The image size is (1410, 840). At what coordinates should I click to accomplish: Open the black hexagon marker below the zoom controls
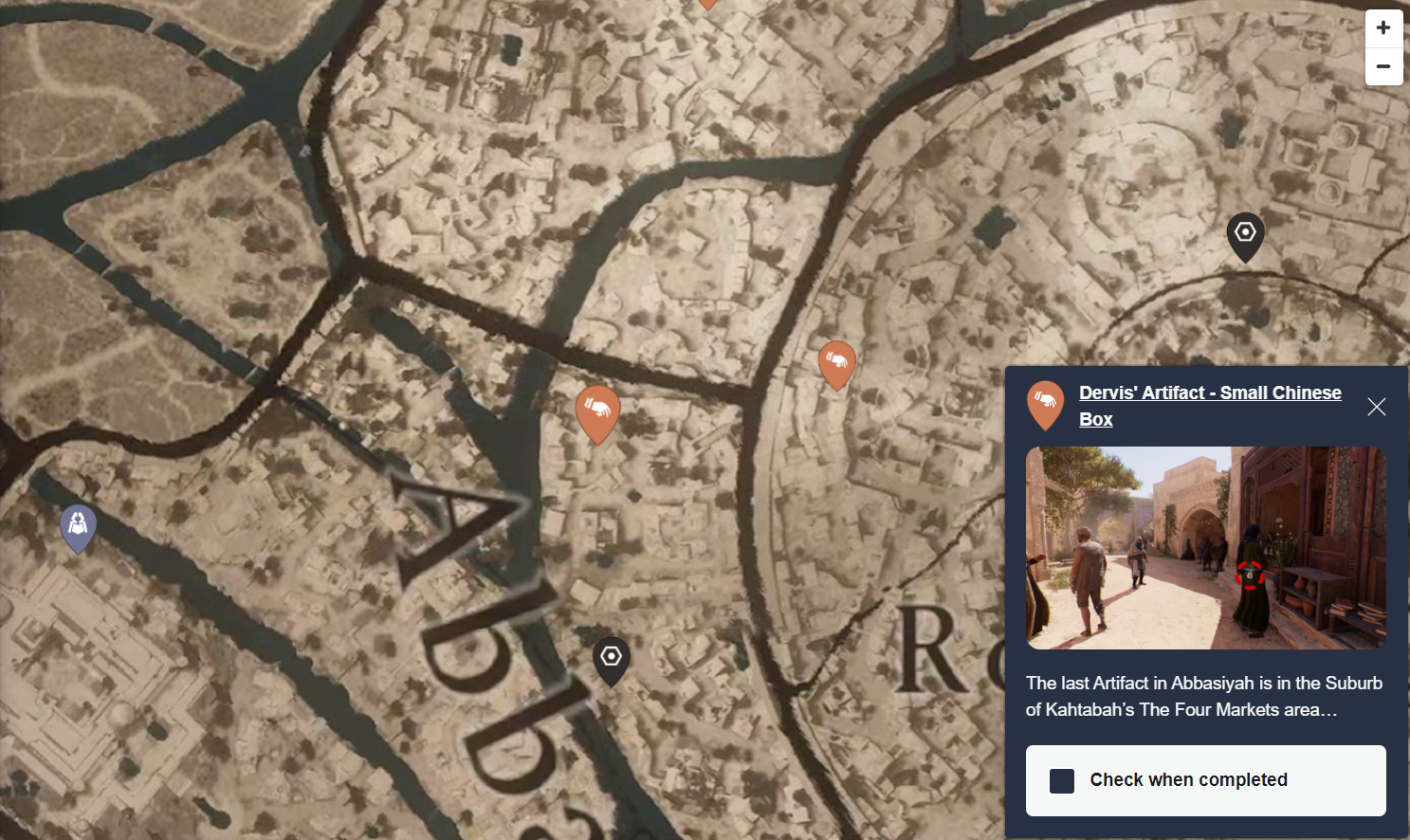pos(1245,237)
